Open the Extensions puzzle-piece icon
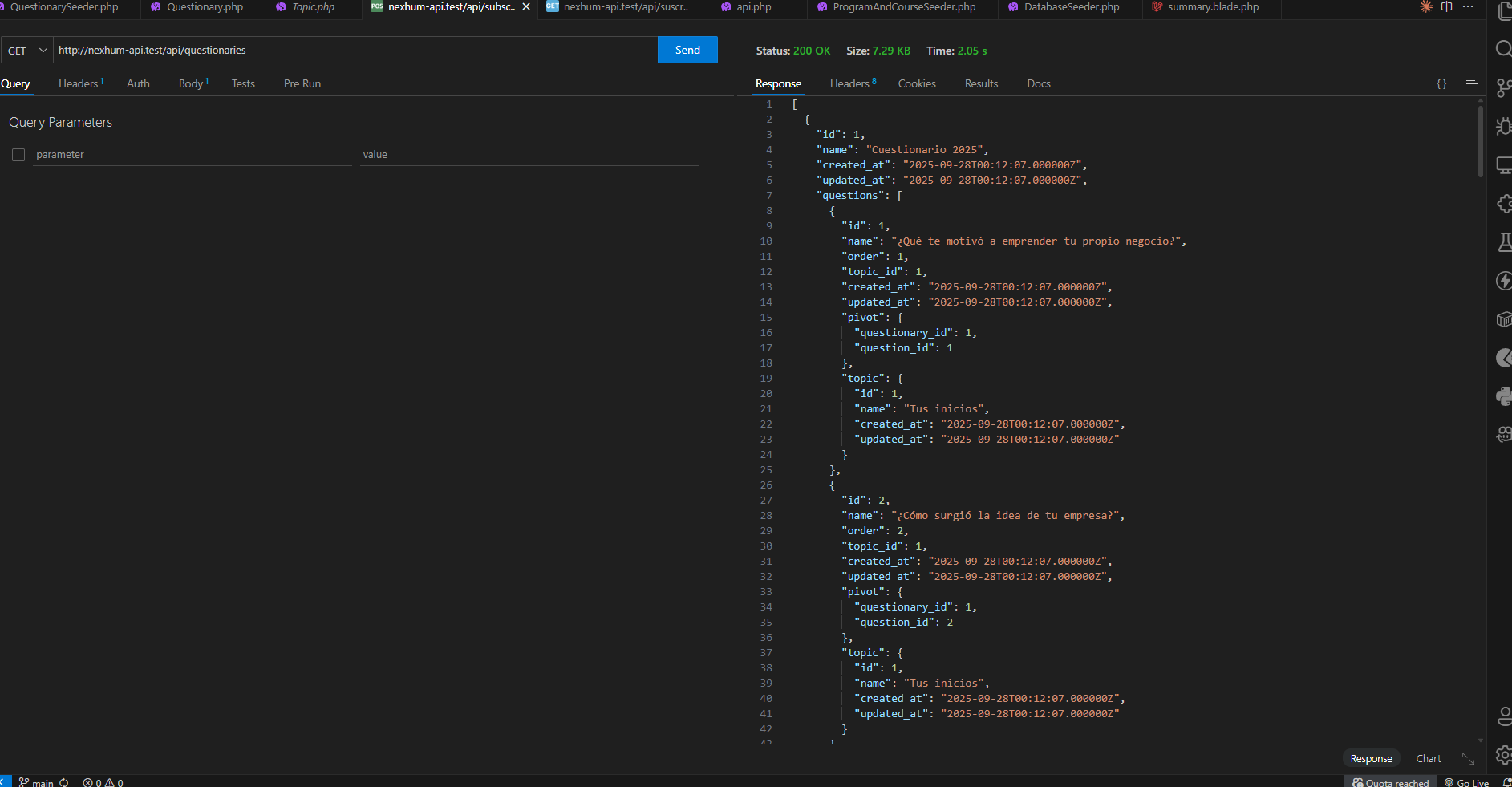This screenshot has width=1512, height=787. click(x=1503, y=203)
